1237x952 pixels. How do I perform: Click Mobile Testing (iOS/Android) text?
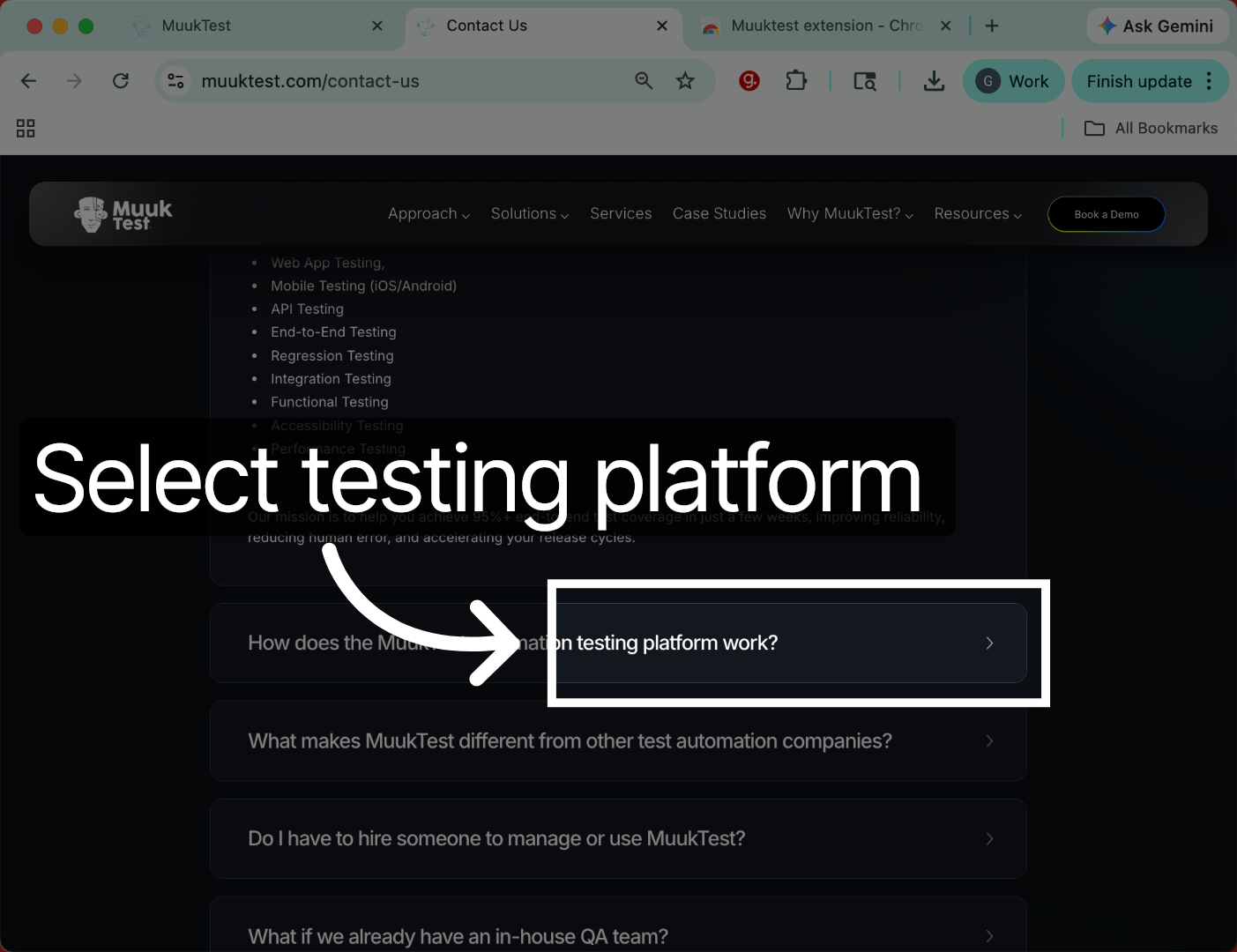[x=363, y=286]
